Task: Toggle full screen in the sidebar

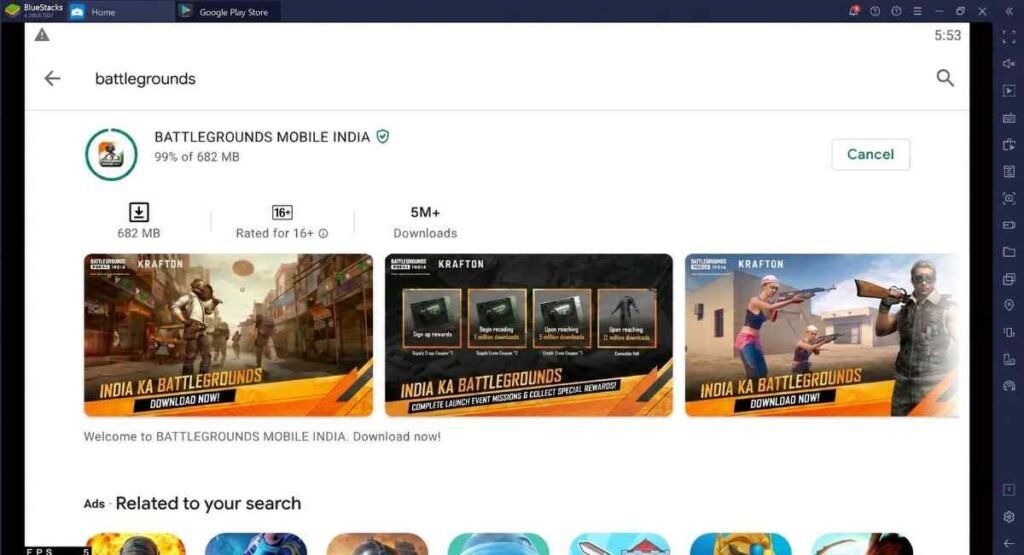Action: [1009, 37]
